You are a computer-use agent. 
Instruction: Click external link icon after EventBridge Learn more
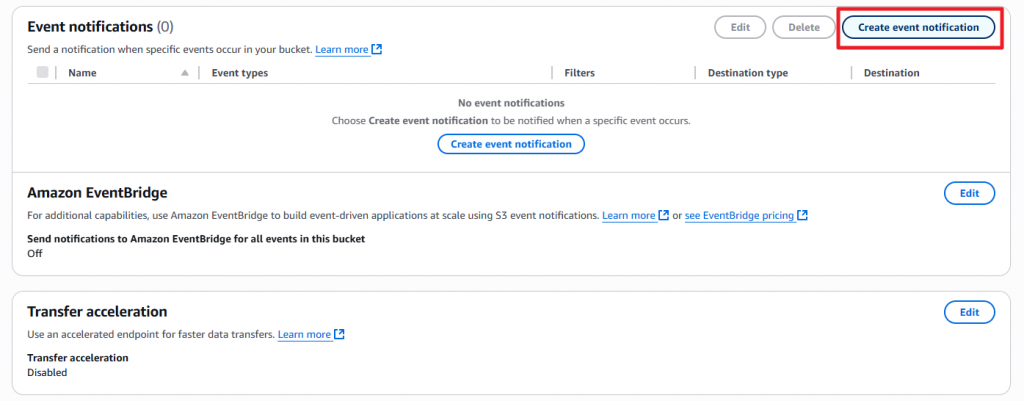point(664,216)
